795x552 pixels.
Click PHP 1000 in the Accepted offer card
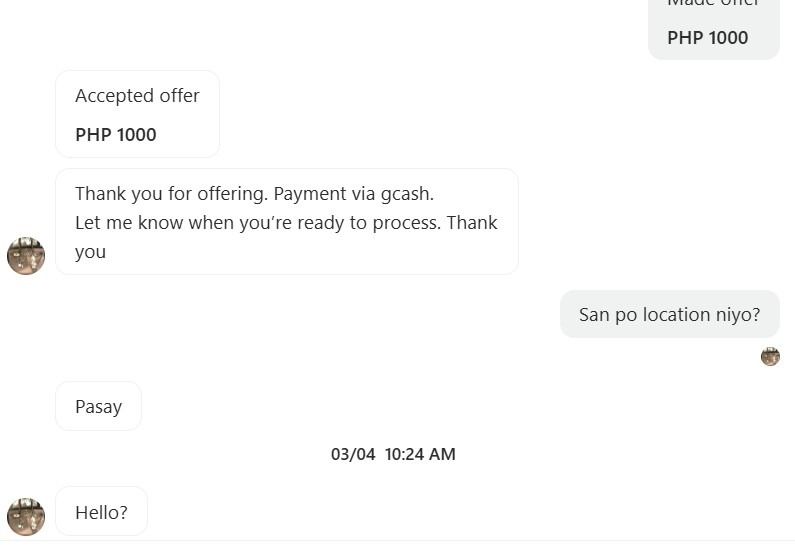pos(116,135)
